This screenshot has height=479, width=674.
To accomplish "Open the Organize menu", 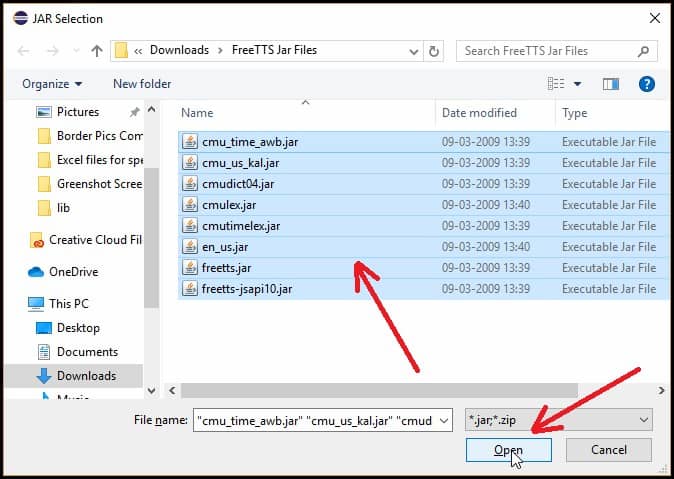I will coord(52,84).
